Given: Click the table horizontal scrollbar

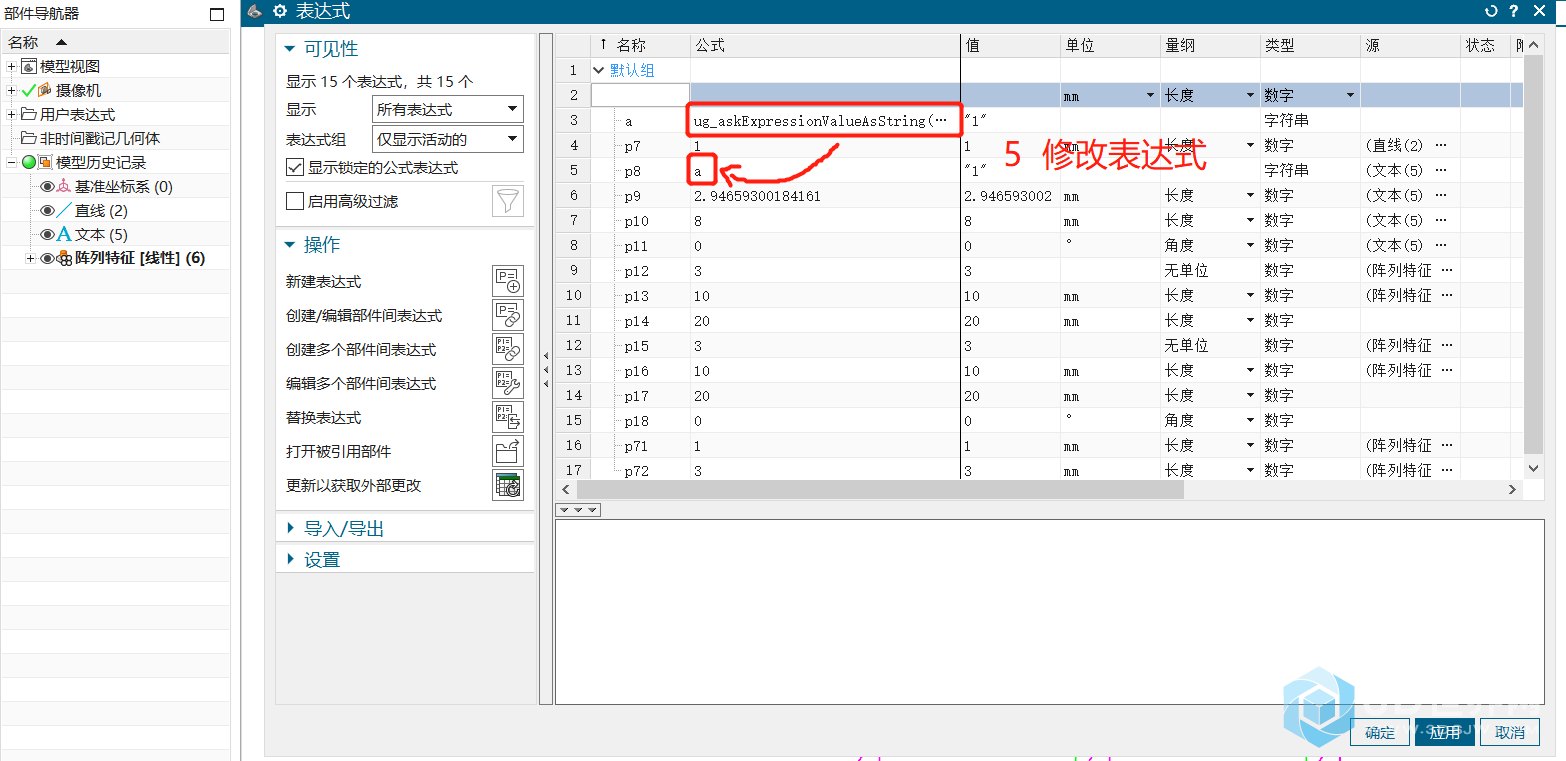Looking at the screenshot, I should point(880,490).
